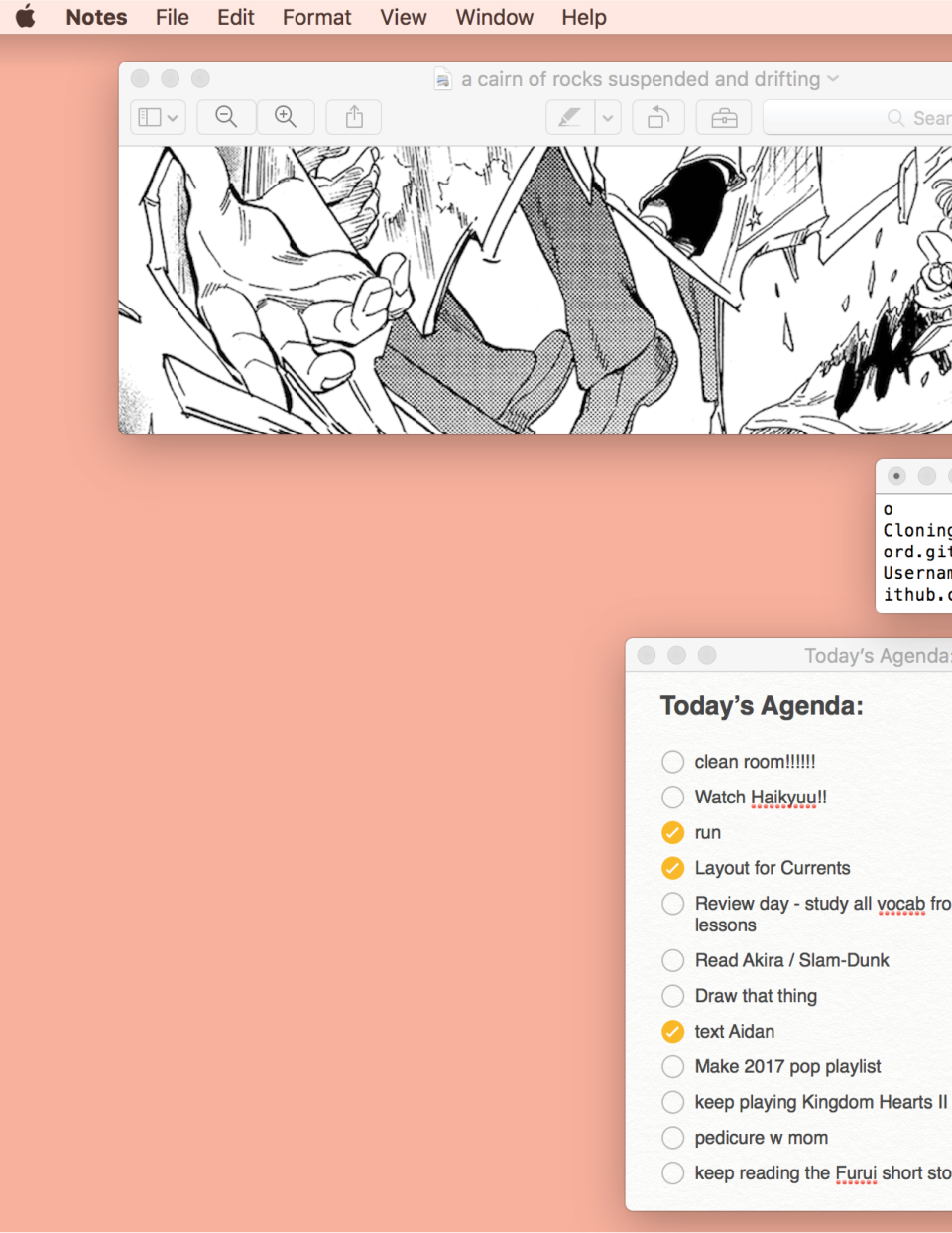Check off clean room!!!!!!
The width and height of the screenshot is (952, 1233).
(x=672, y=762)
